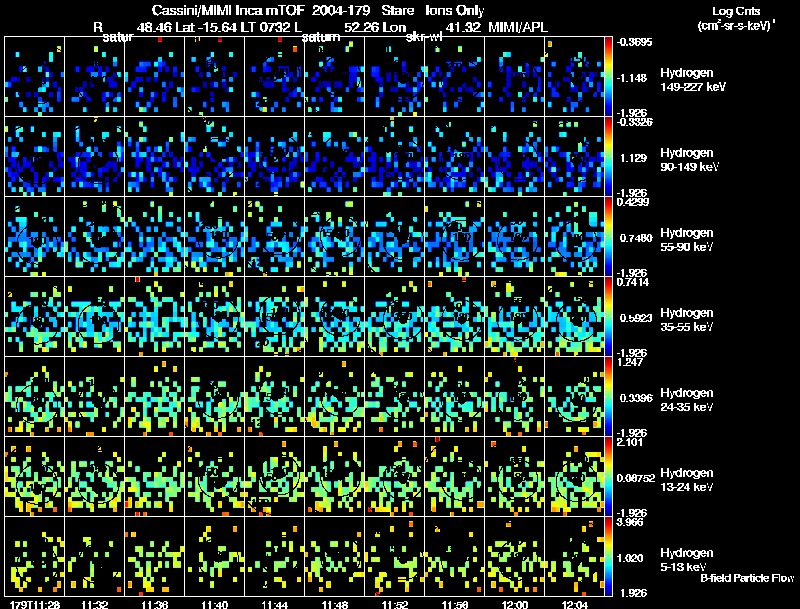Click the 'MIMI/APL' label
Screen dimensions: 800x609
click(517, 27)
